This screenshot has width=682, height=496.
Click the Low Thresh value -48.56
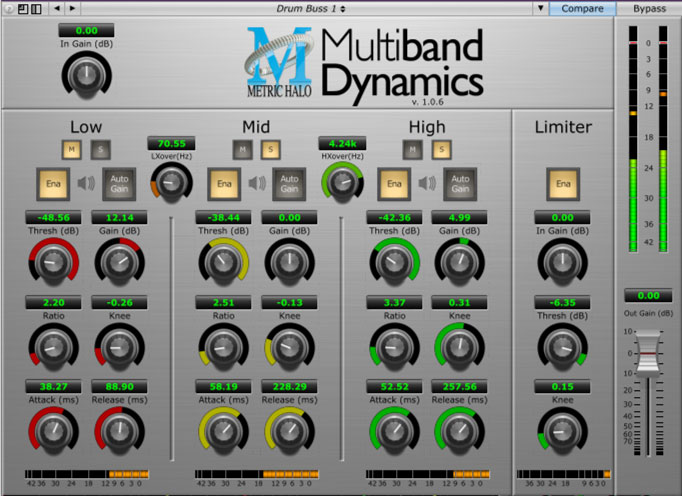pos(53,218)
